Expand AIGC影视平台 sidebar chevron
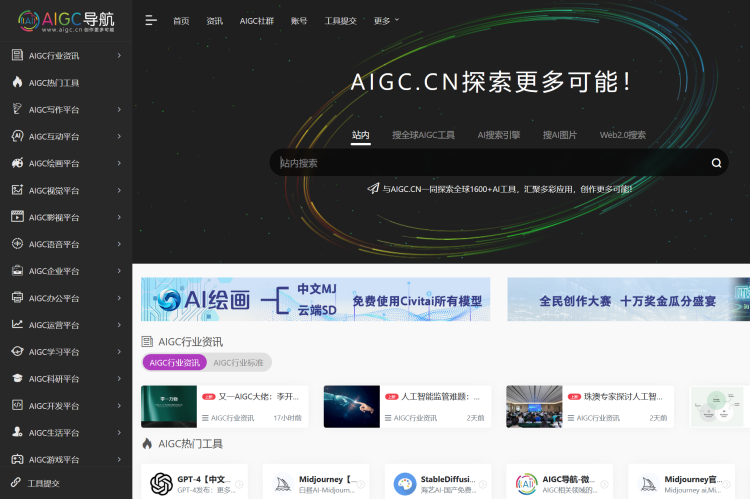This screenshot has height=499, width=750. [119, 217]
